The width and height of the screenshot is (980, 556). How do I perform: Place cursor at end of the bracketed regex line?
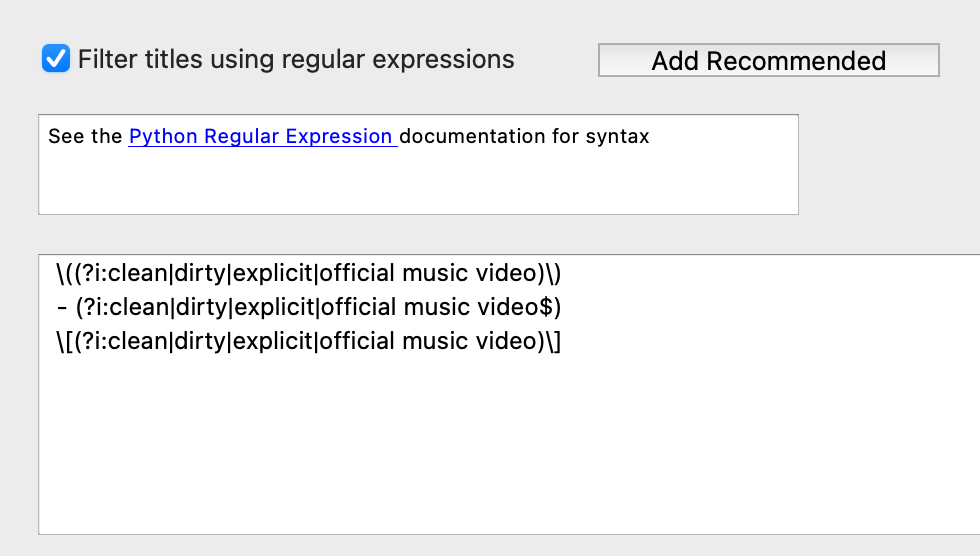564,341
